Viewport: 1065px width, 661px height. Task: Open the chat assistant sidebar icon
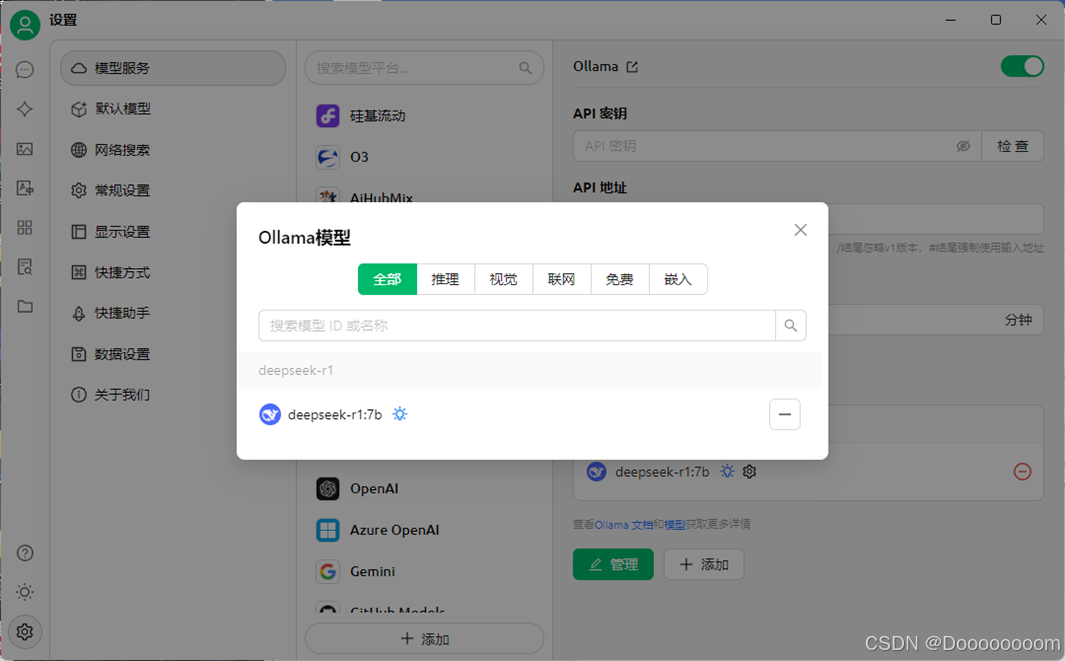pos(24,69)
